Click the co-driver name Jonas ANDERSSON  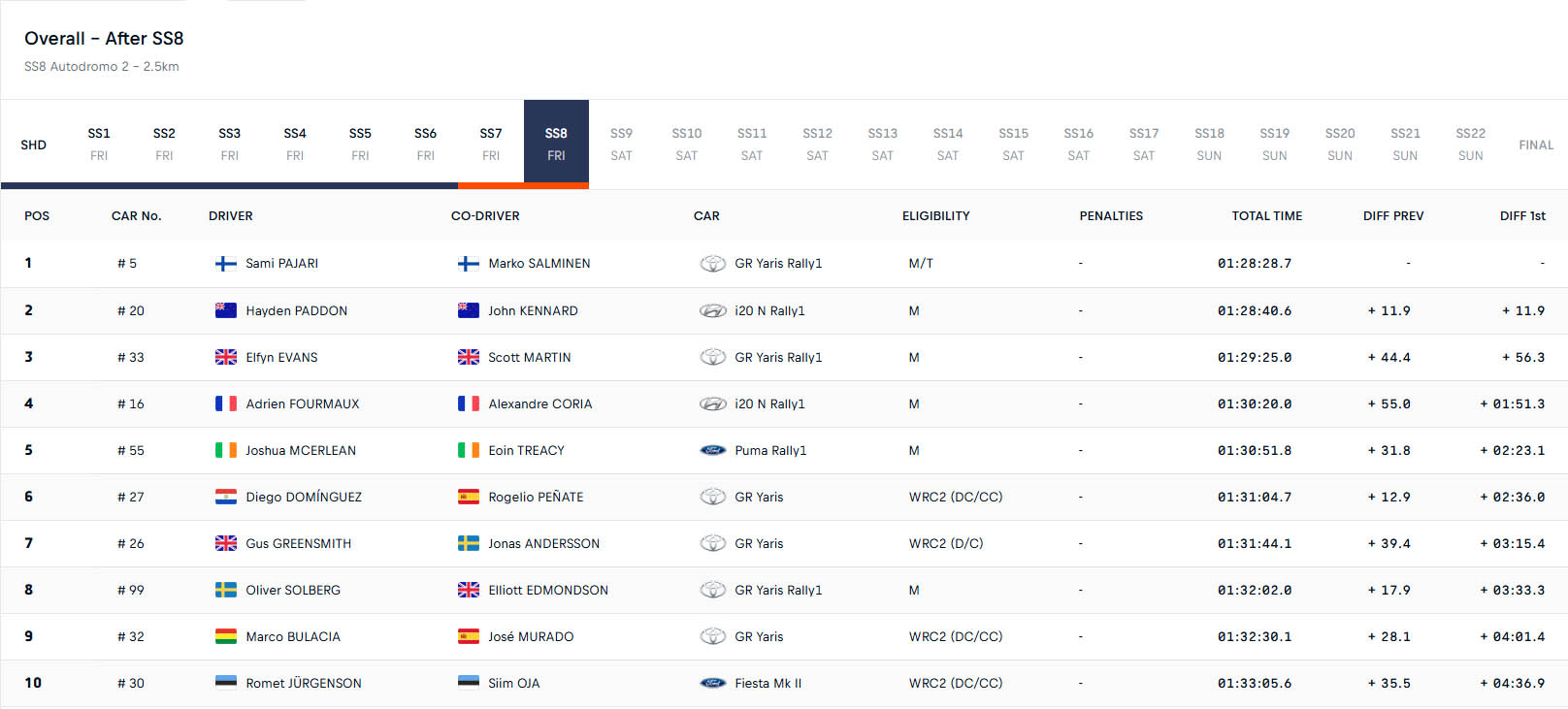click(543, 544)
